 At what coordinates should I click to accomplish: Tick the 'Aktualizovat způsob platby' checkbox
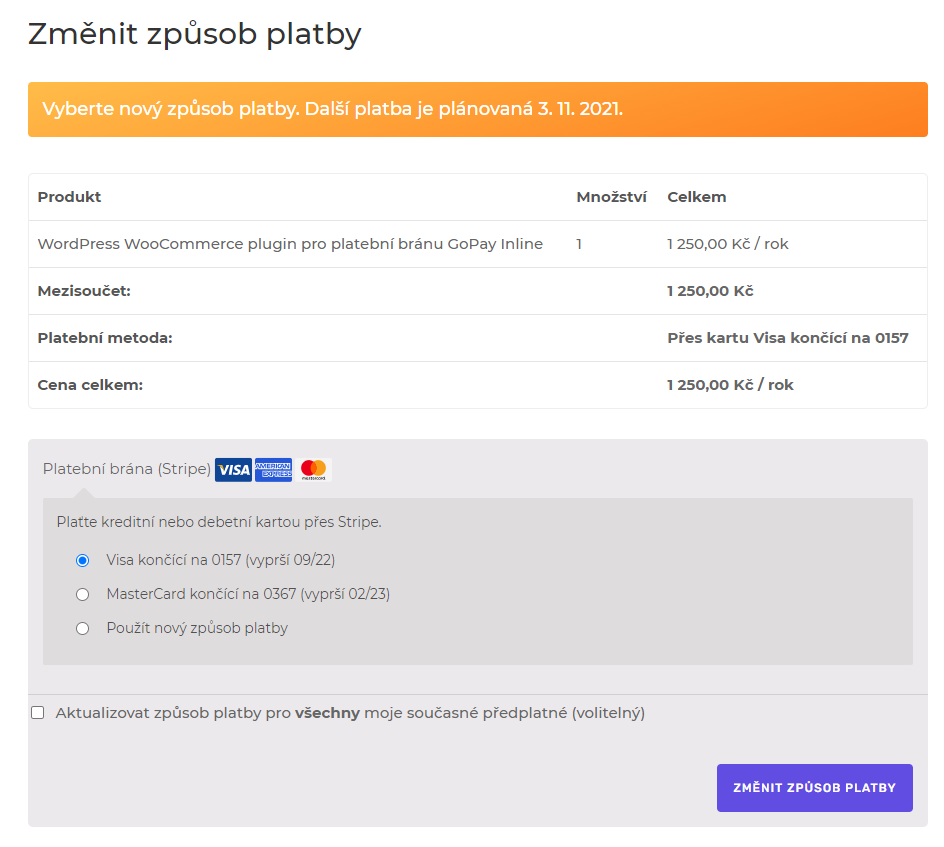[x=38, y=713]
